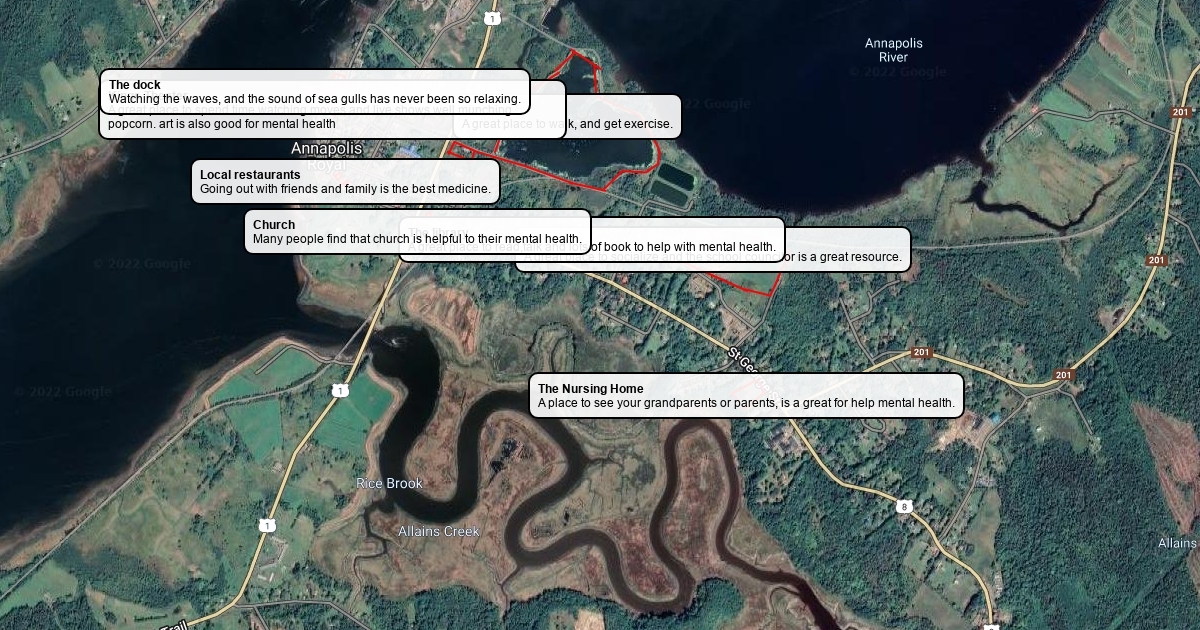This screenshot has height=630, width=1200.
Task: Click the St George street name label
Action: click(x=745, y=360)
